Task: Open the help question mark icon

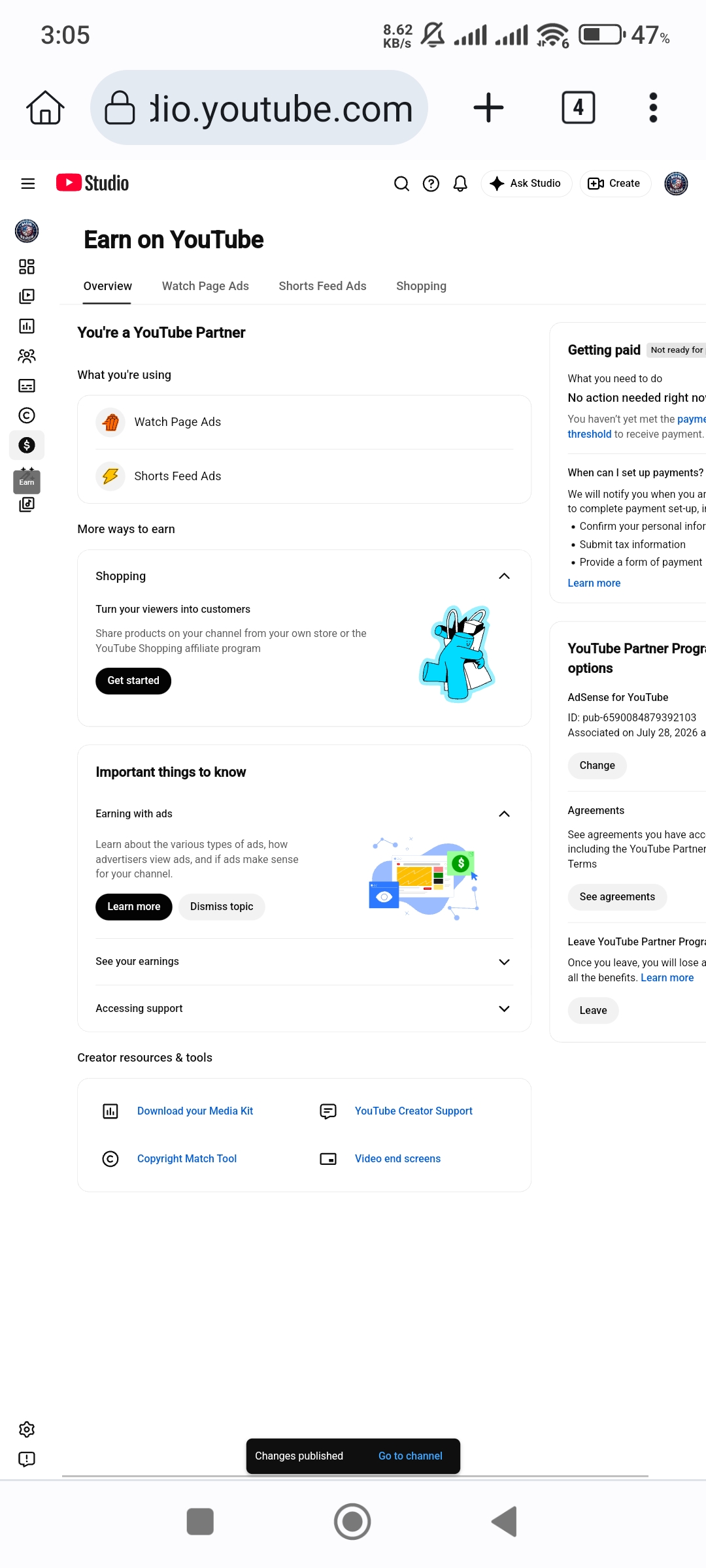Action: (431, 184)
